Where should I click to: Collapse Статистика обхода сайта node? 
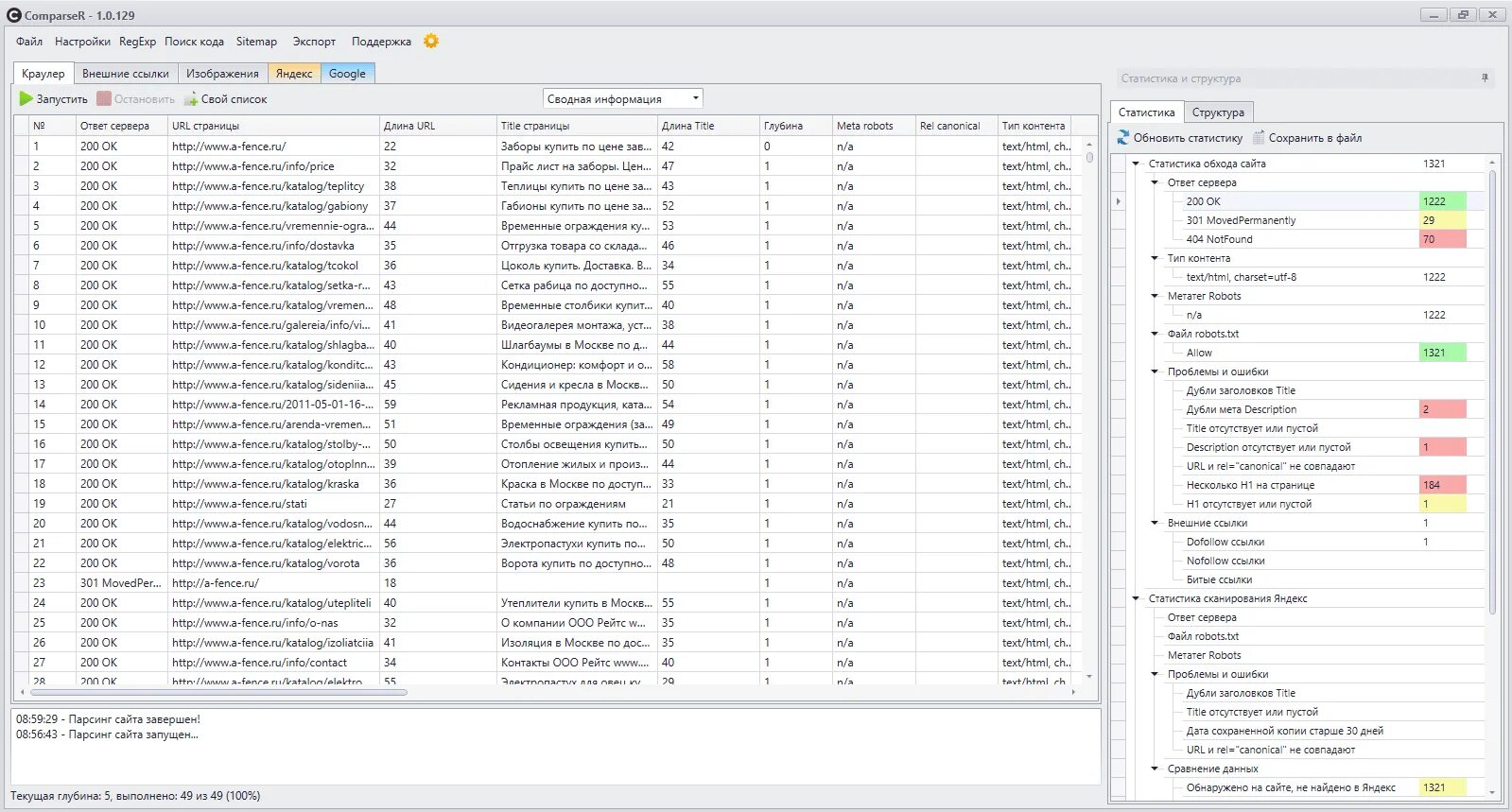[x=1137, y=164]
